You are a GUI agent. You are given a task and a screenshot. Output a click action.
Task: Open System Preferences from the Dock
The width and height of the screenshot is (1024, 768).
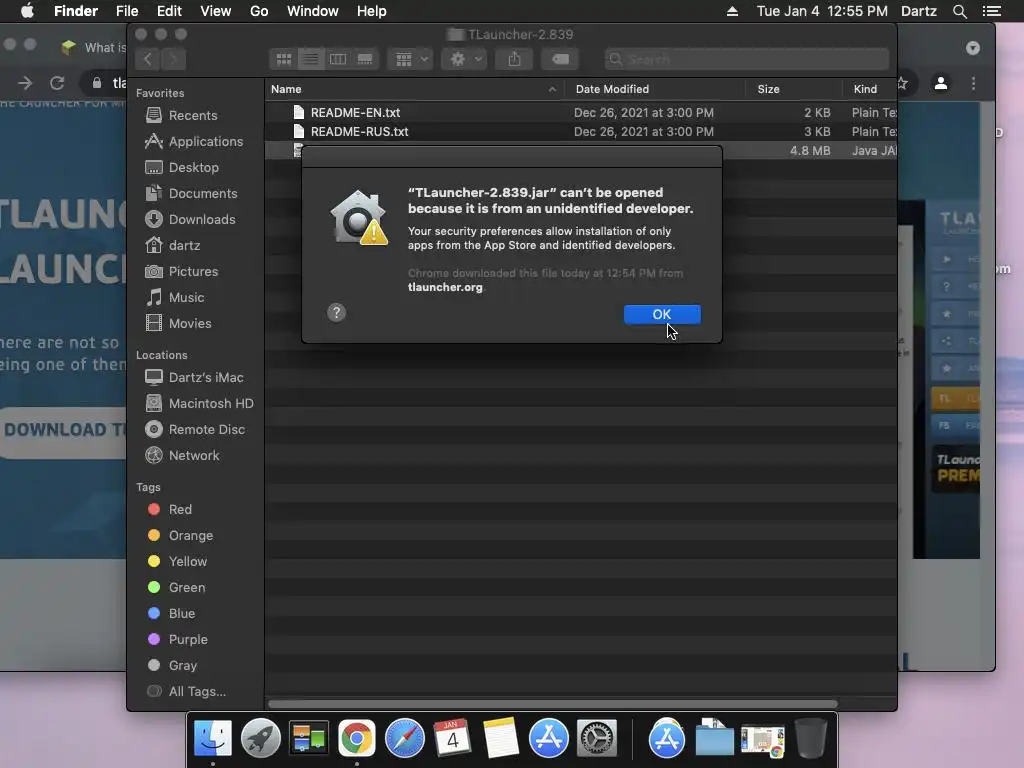coord(596,739)
